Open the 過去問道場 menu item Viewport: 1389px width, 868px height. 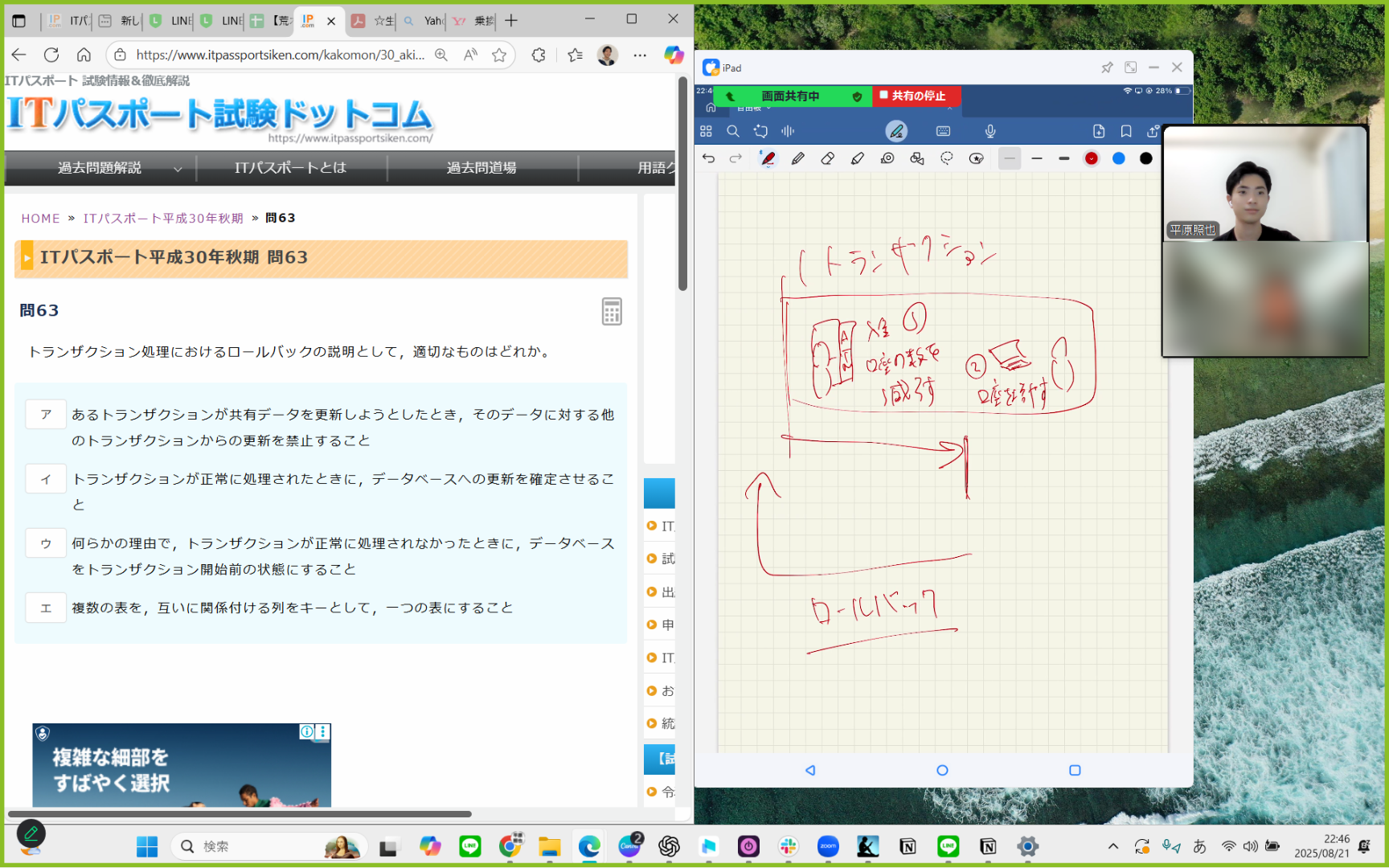point(481,168)
